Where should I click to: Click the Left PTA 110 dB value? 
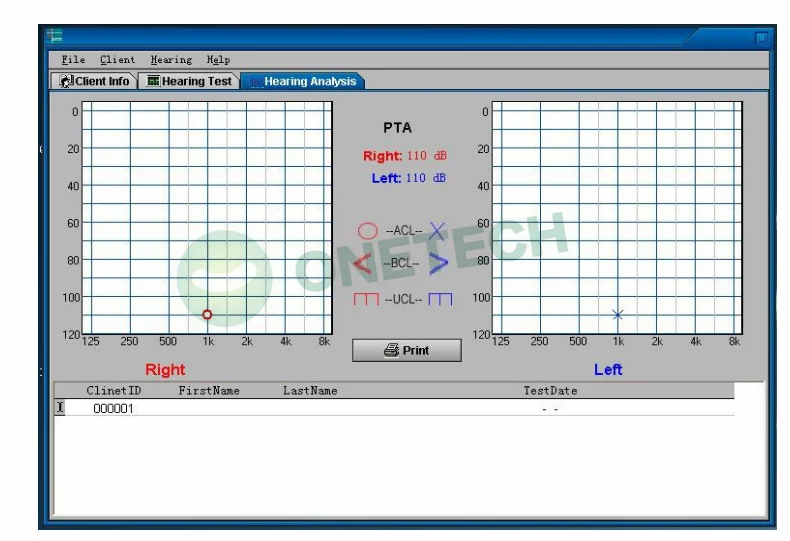point(426,178)
